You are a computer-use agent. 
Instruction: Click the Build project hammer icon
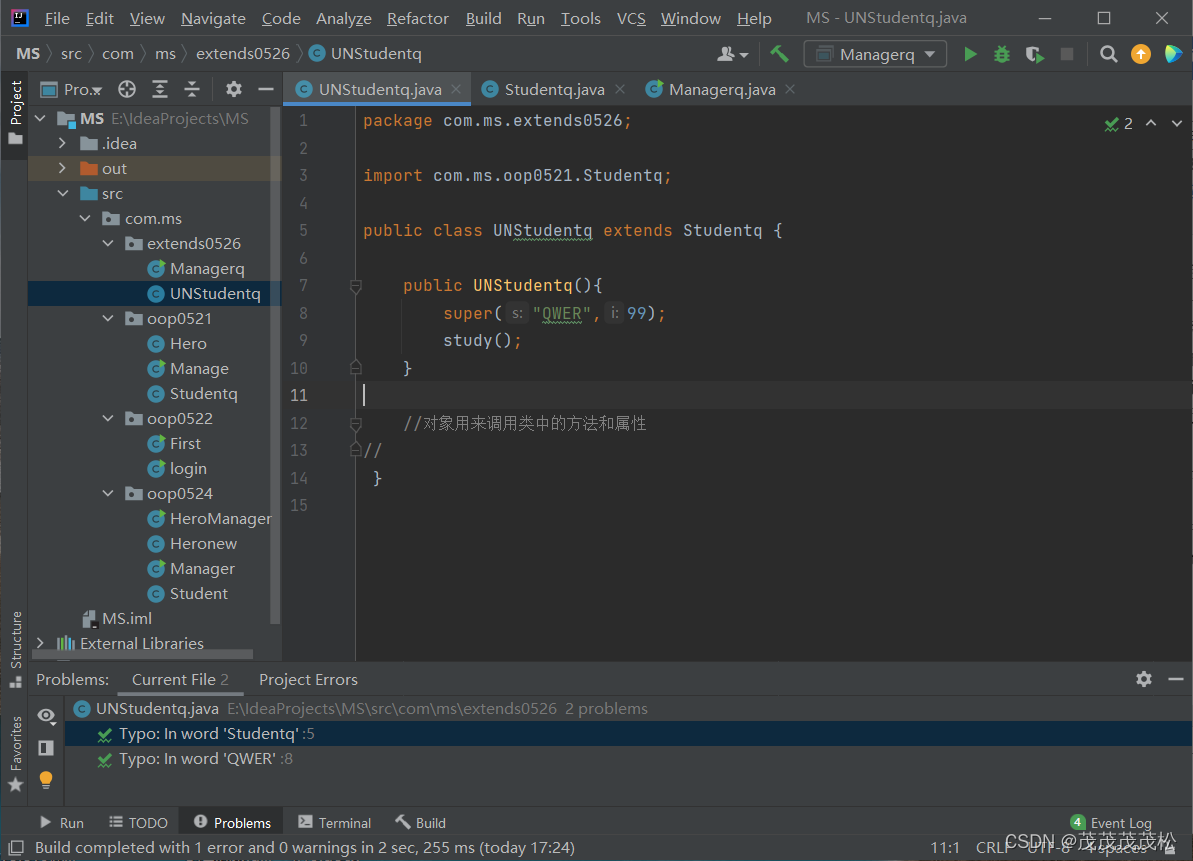[x=780, y=54]
